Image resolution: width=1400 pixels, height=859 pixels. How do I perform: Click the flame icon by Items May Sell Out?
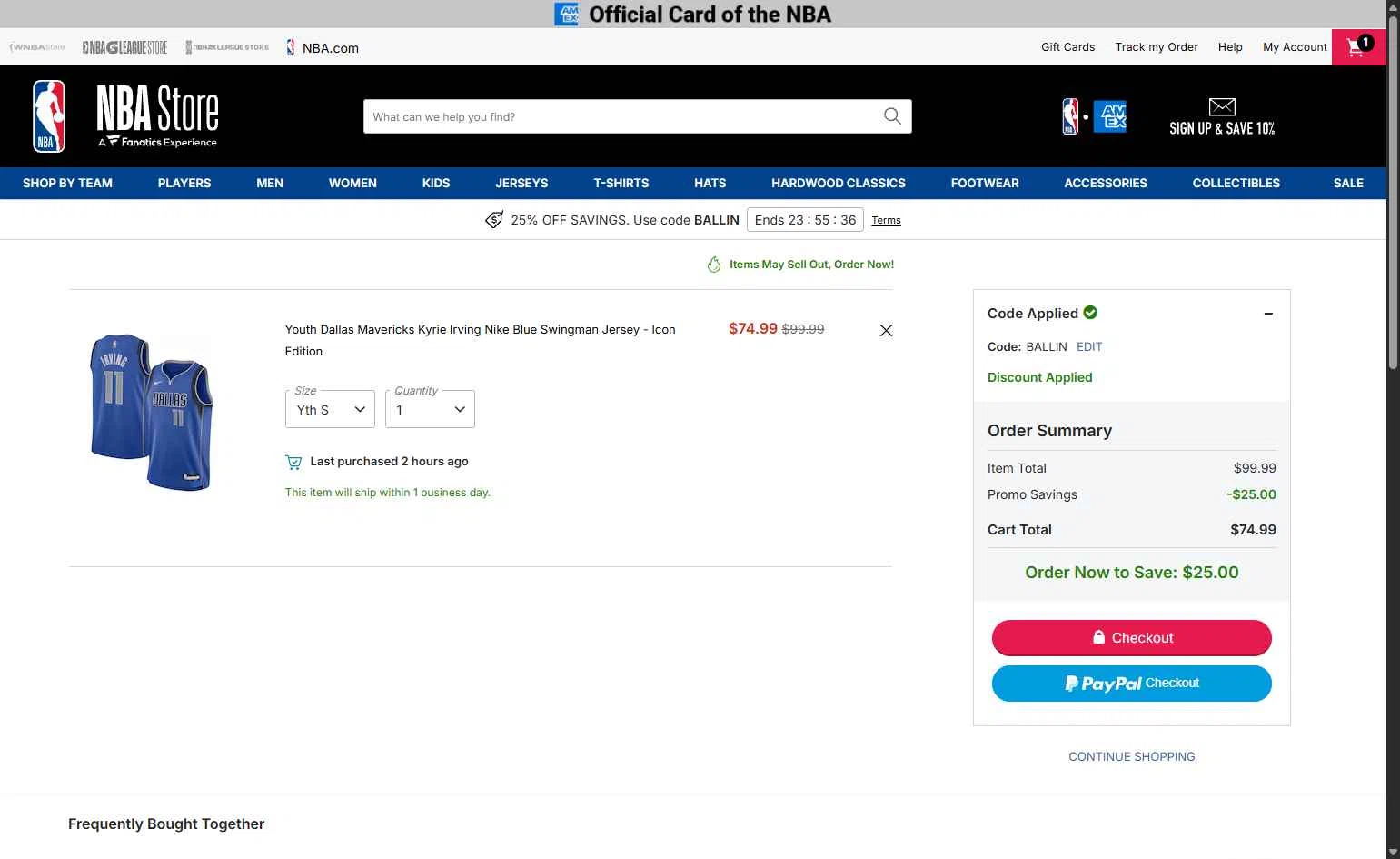click(x=714, y=265)
